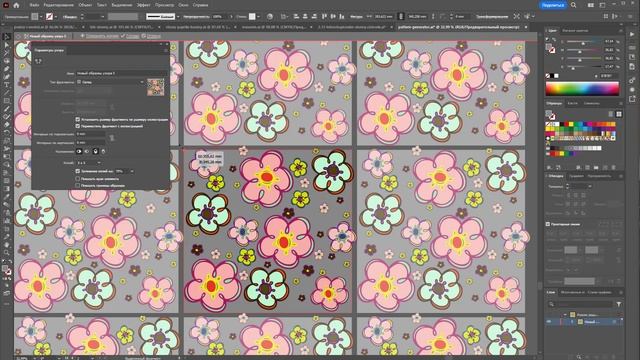The image size is (640, 360).
Task: Select the second overlap option (right in front)
Action: [87, 151]
